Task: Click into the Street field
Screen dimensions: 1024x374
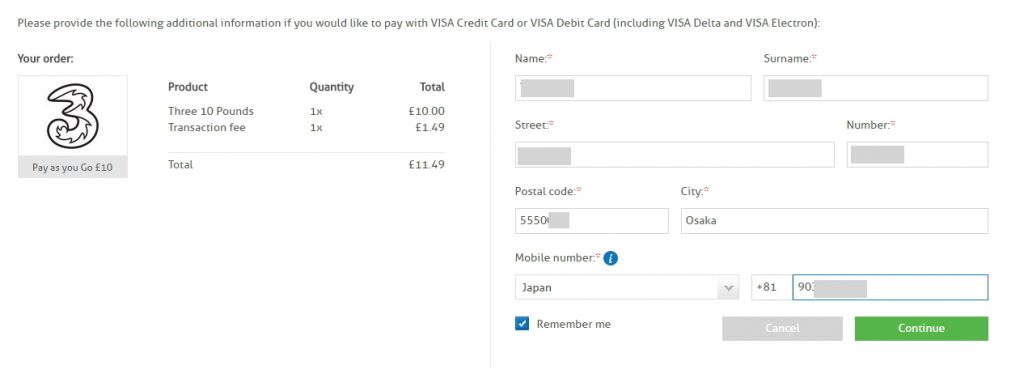Action: click(x=675, y=155)
